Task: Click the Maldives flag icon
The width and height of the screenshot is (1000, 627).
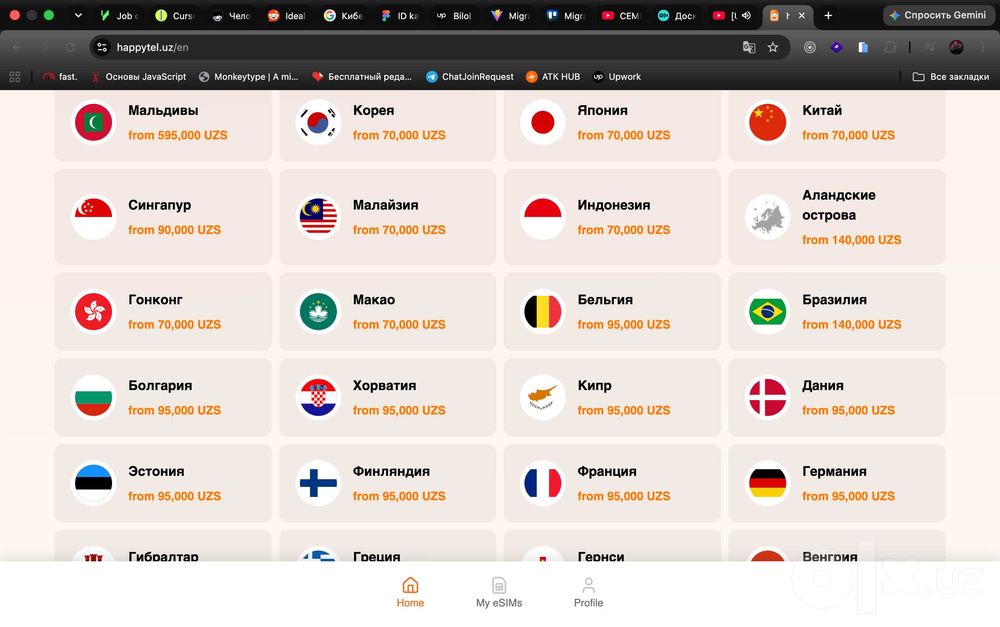Action: (x=94, y=122)
